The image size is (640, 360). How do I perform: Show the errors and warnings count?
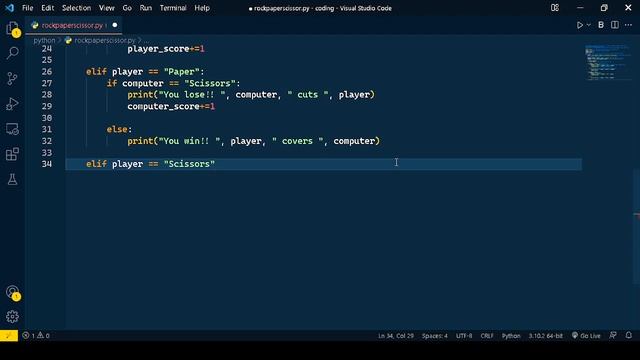pos(36,336)
